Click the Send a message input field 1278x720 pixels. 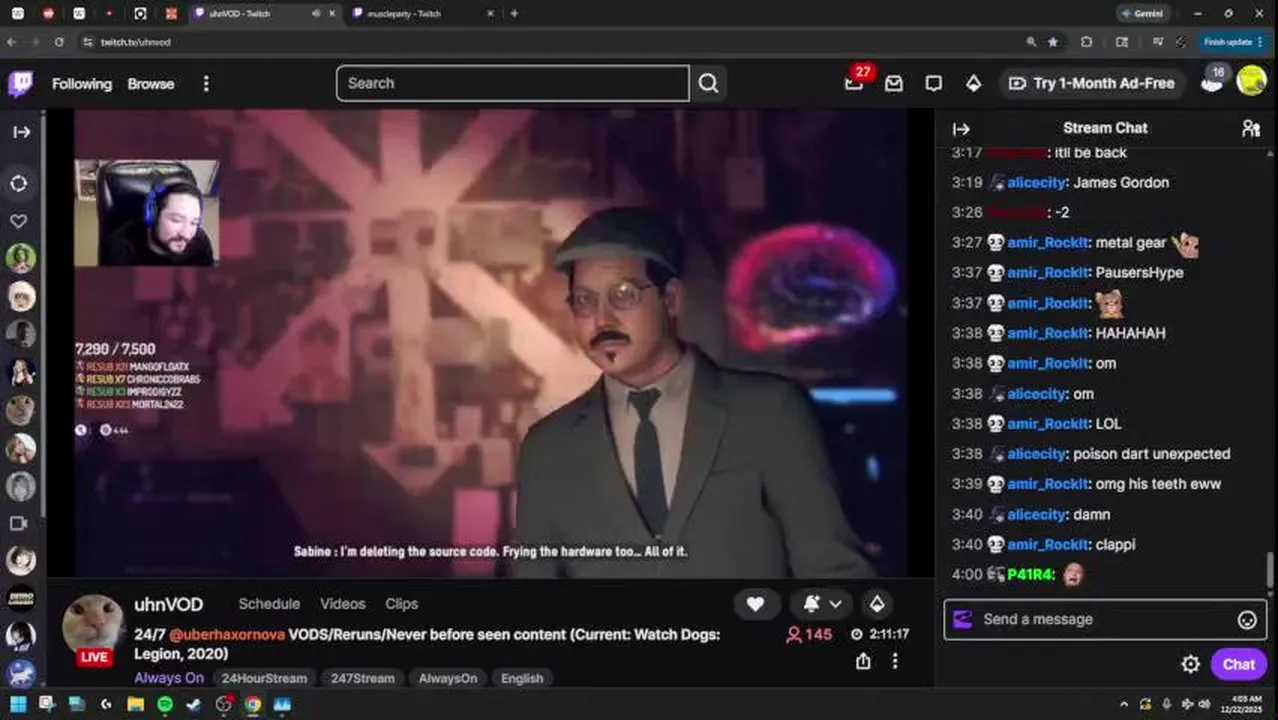tap(1105, 620)
